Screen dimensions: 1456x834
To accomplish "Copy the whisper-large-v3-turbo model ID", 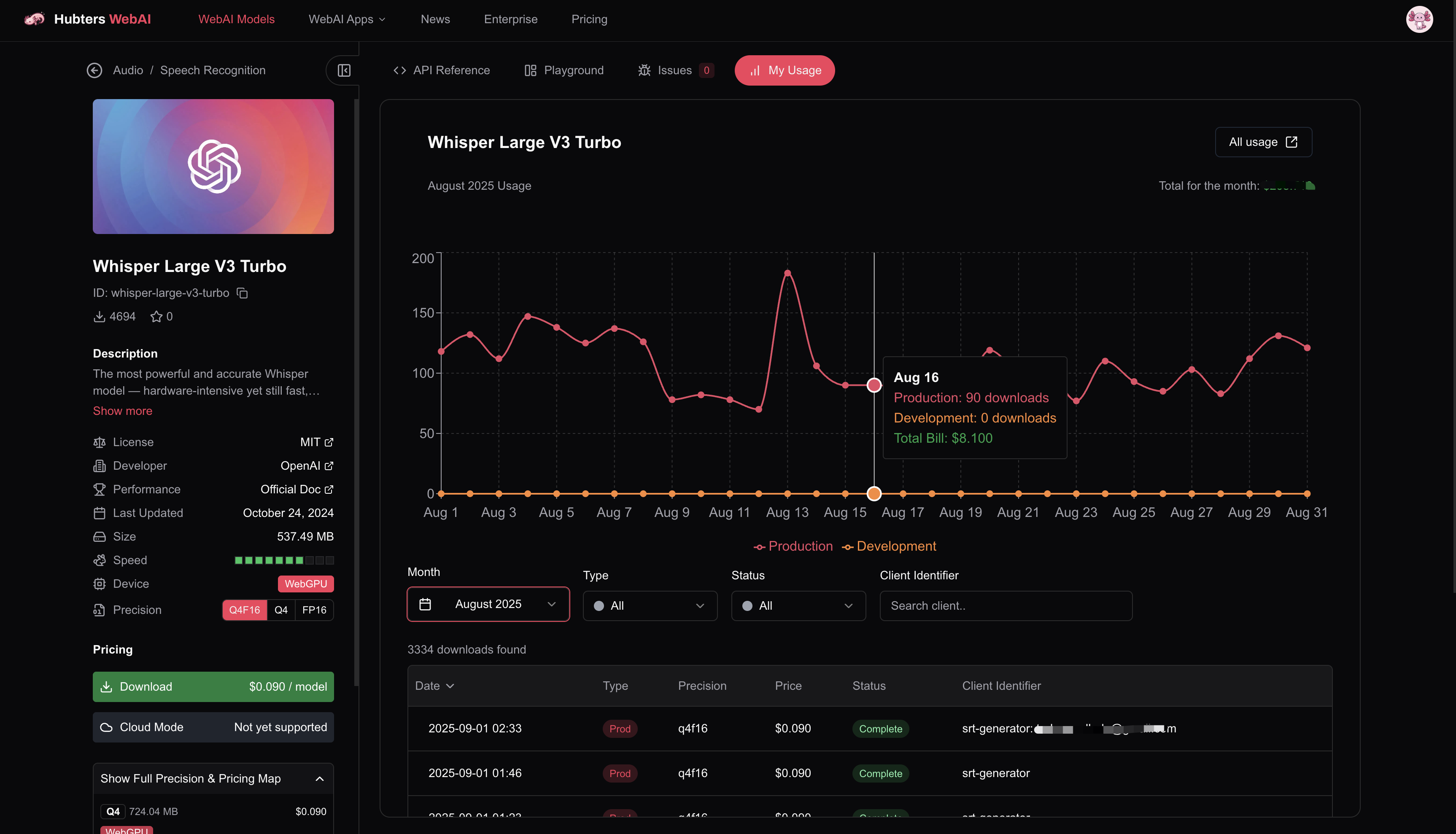I will [x=243, y=293].
